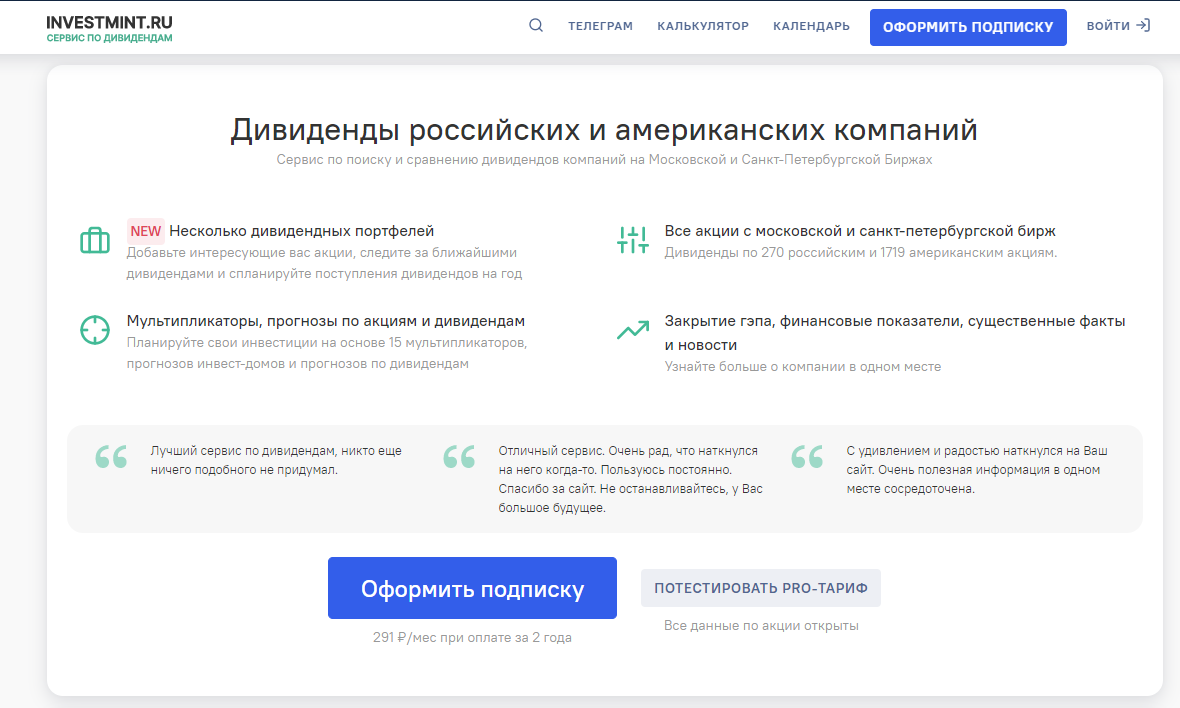Click the rising chart arrow icon

[633, 330]
